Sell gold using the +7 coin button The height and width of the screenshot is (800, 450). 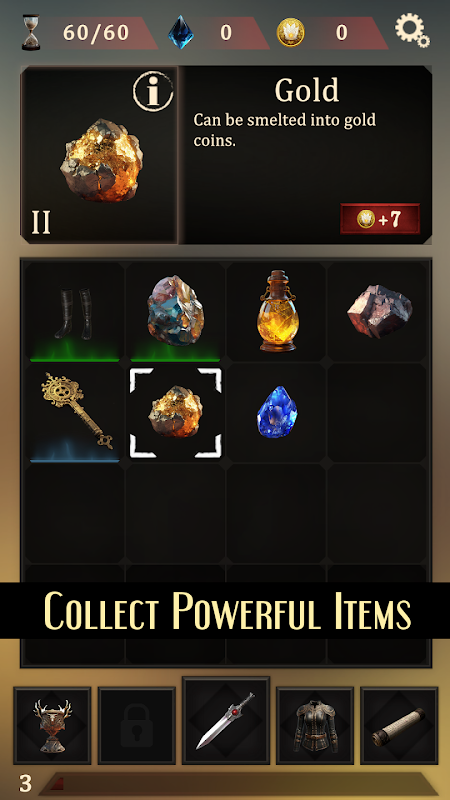coord(380,219)
